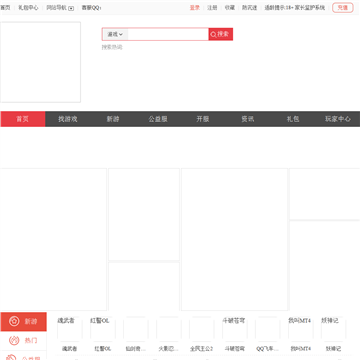Click the red 登录 login link
Image resolution: width=360 pixels, height=360 pixels.
point(195,8)
